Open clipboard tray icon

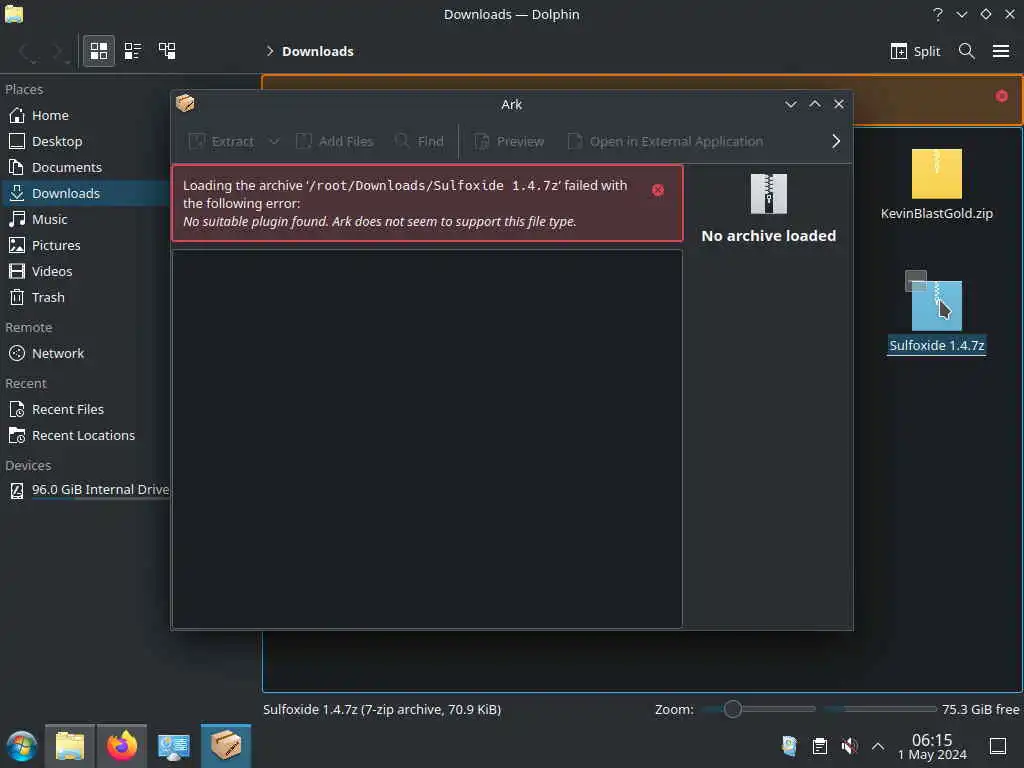pyautogui.click(x=820, y=746)
